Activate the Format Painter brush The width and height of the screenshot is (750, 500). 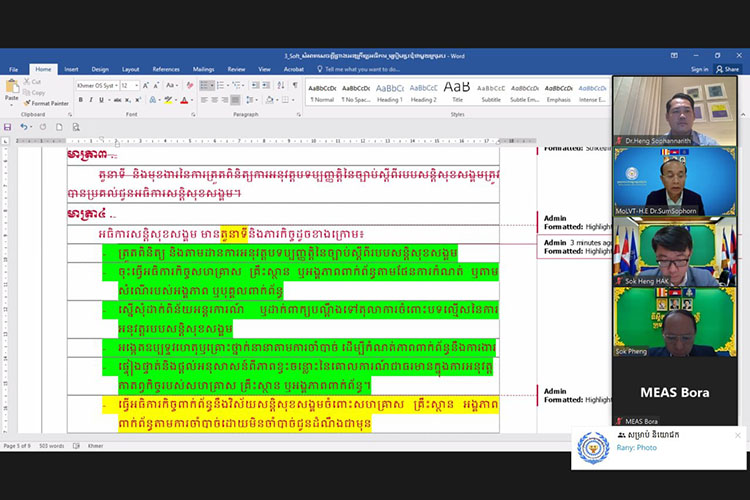pos(46,103)
